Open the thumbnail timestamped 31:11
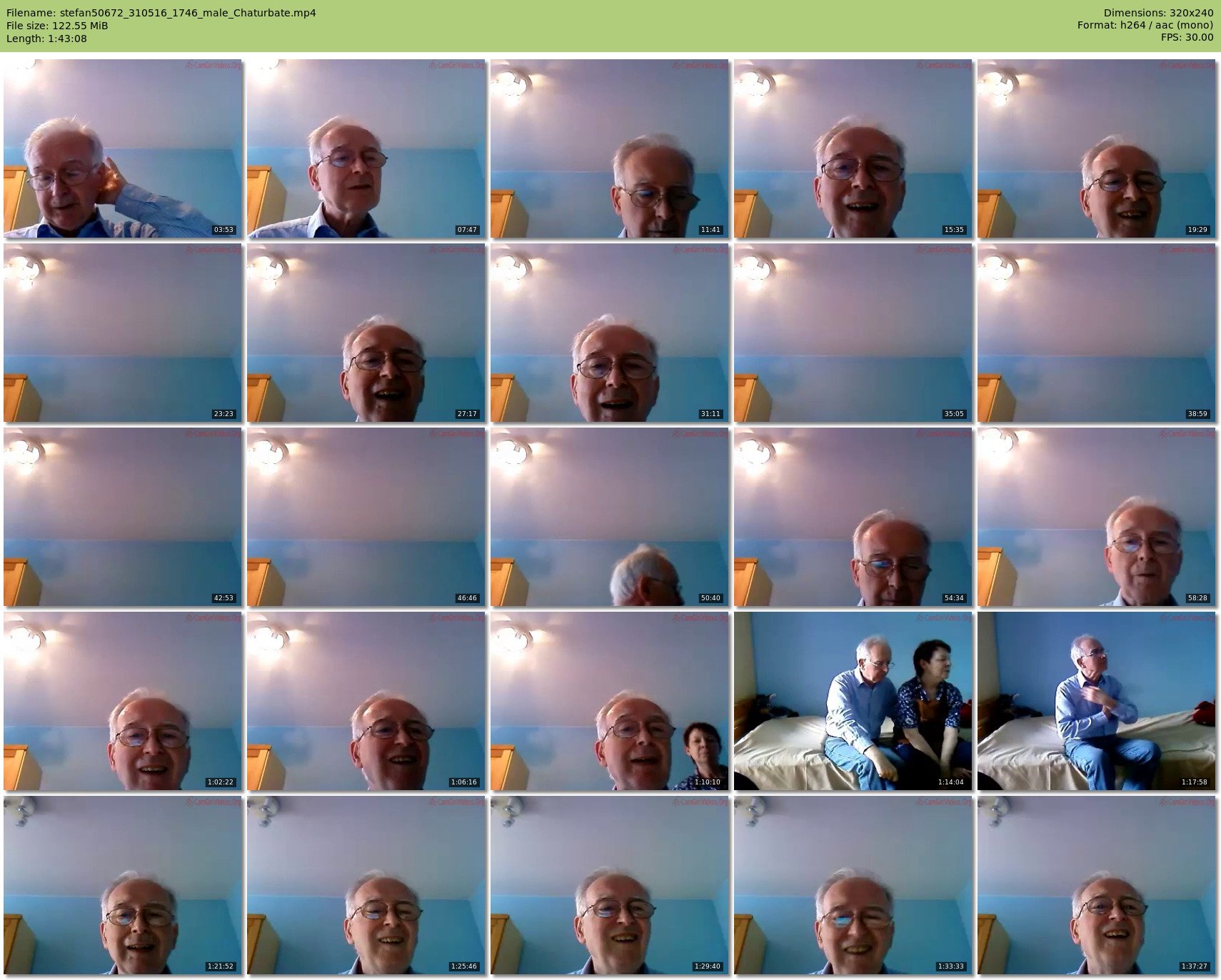 [x=610, y=333]
